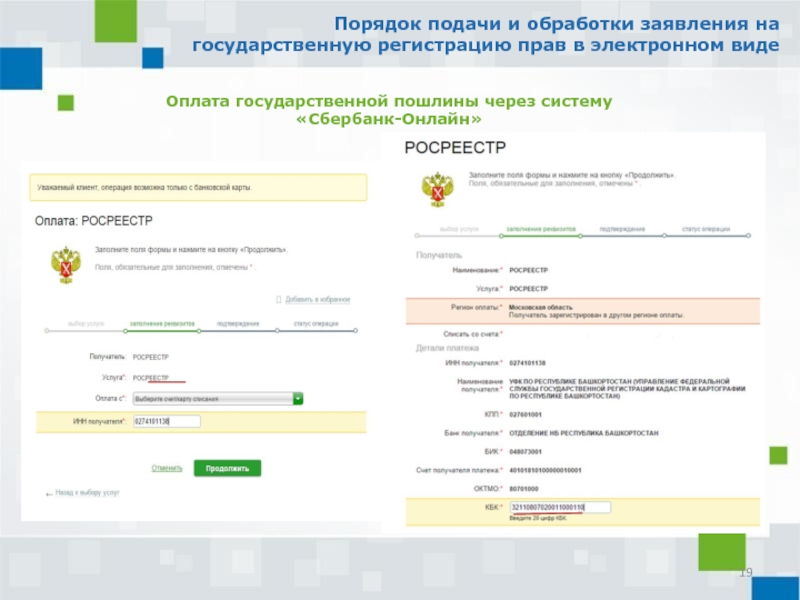The image size is (800, 600).
Task: Select the выбор услуги step in the left form
Action: click(x=86, y=323)
